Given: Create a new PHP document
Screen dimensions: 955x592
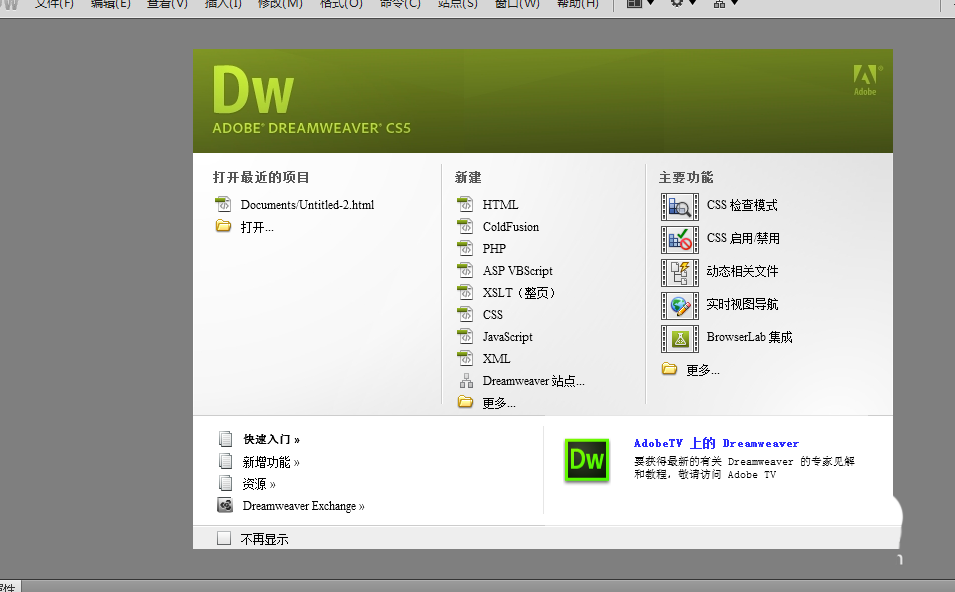Looking at the screenshot, I should pos(494,248).
